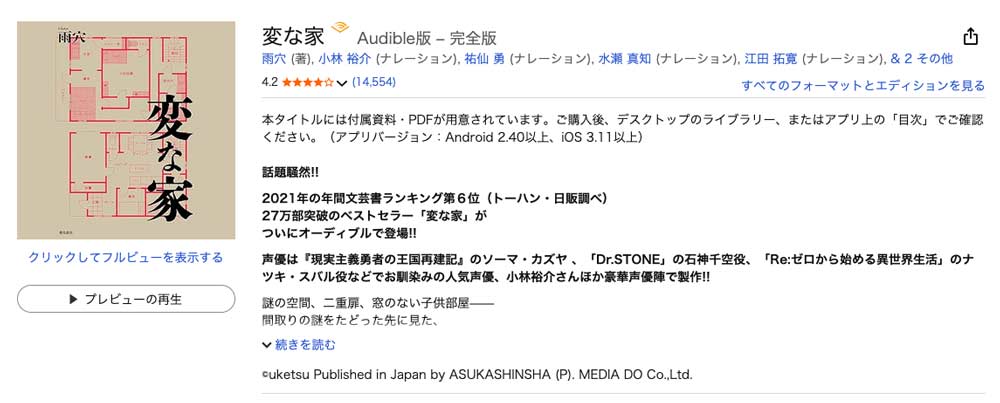
Task: Click the 4.2 rating number
Action: tap(269, 82)
